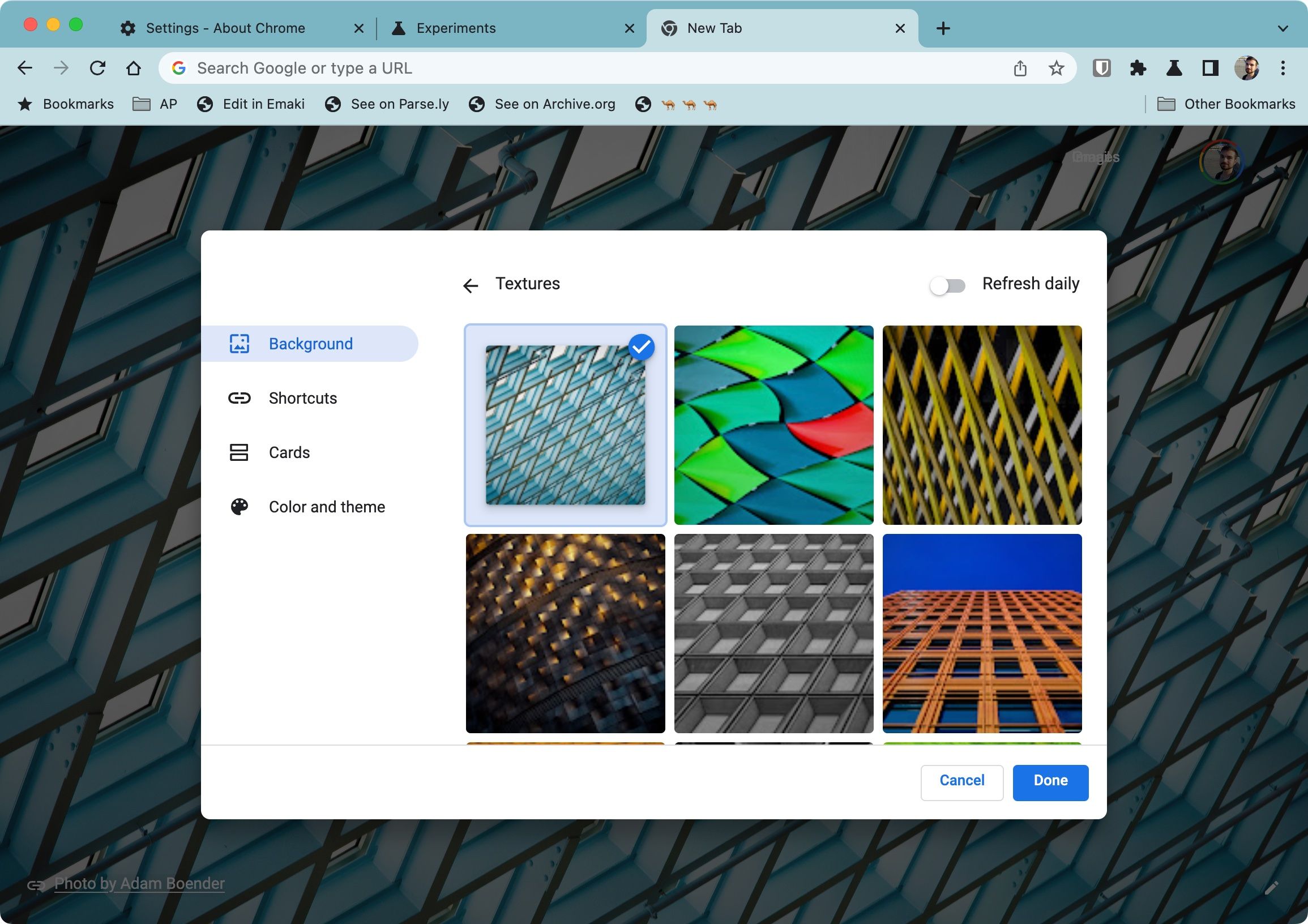Select the Shortcuts panel icon
The height and width of the screenshot is (924, 1308).
(240, 397)
